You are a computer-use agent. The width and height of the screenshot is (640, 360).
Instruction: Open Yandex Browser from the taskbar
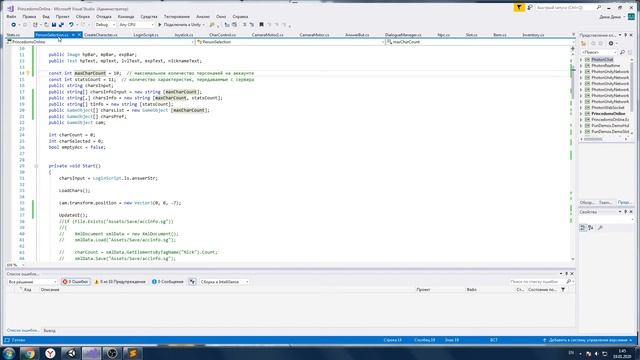[x=50, y=353]
